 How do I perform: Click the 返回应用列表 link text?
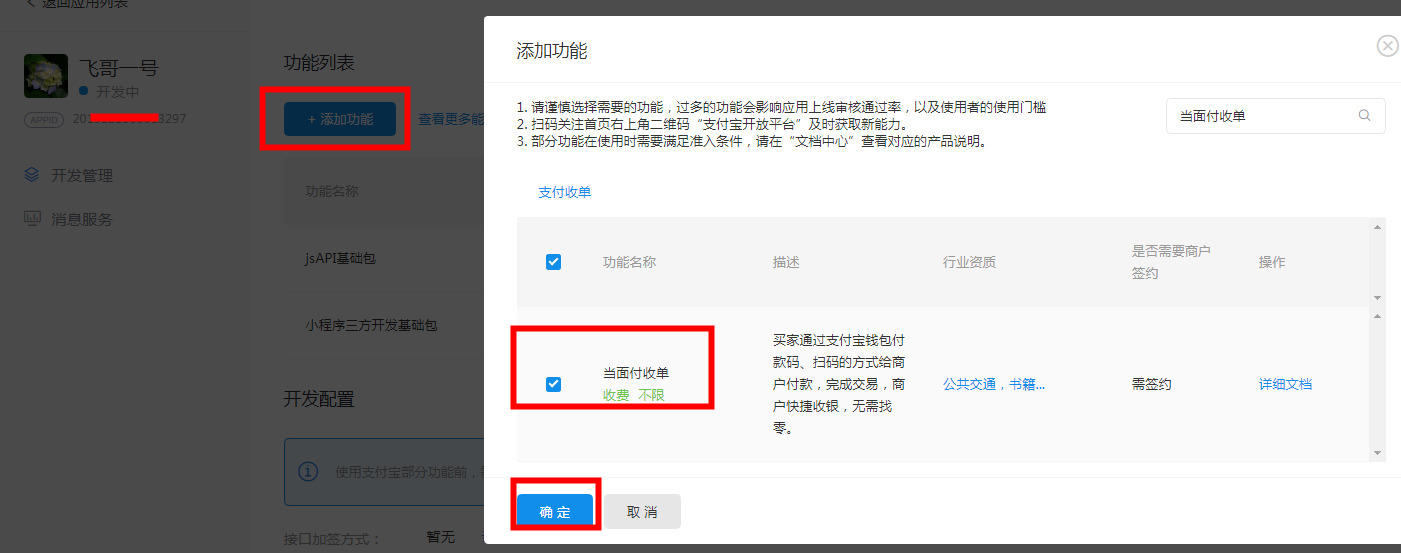(x=85, y=3)
